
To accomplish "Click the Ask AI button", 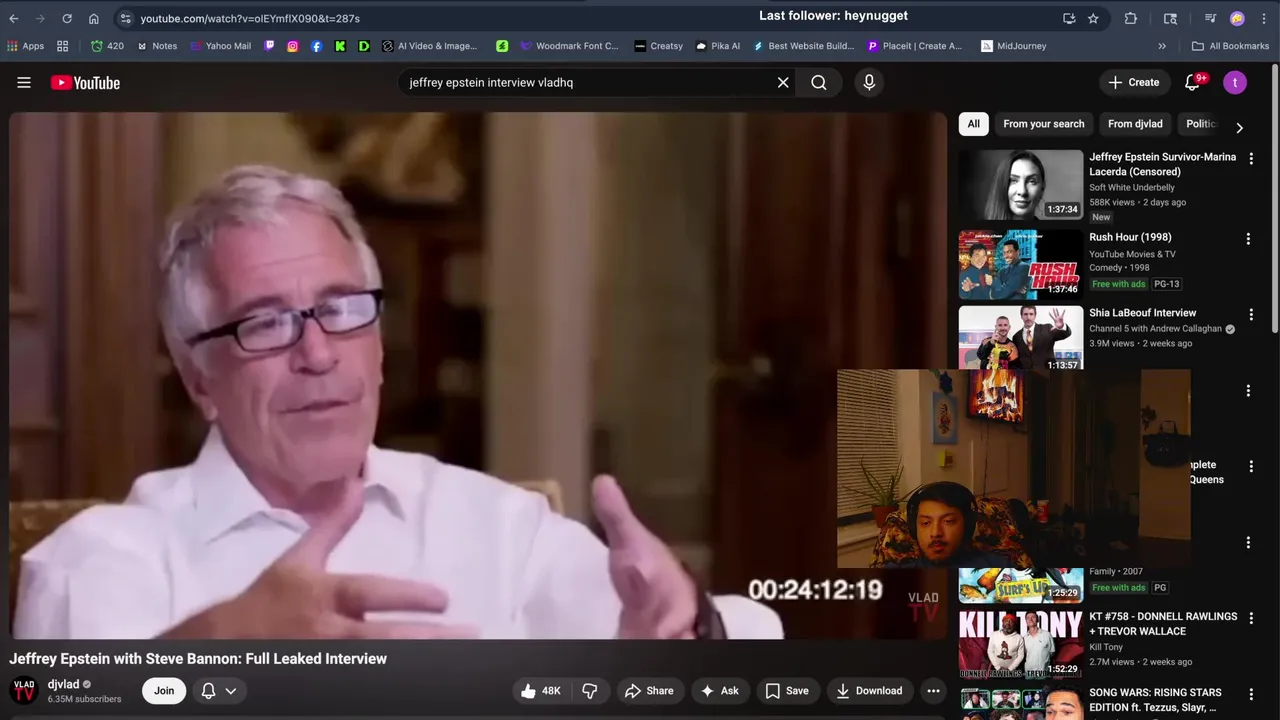I will tap(720, 691).
